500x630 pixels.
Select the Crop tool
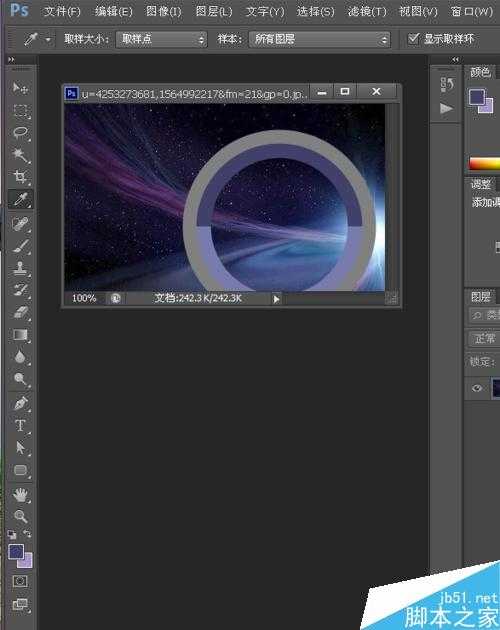(x=20, y=176)
